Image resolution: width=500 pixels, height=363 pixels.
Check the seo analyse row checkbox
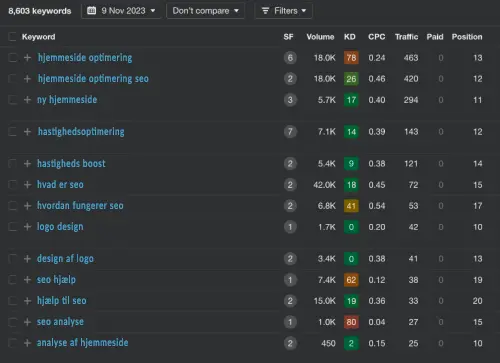(x=12, y=322)
